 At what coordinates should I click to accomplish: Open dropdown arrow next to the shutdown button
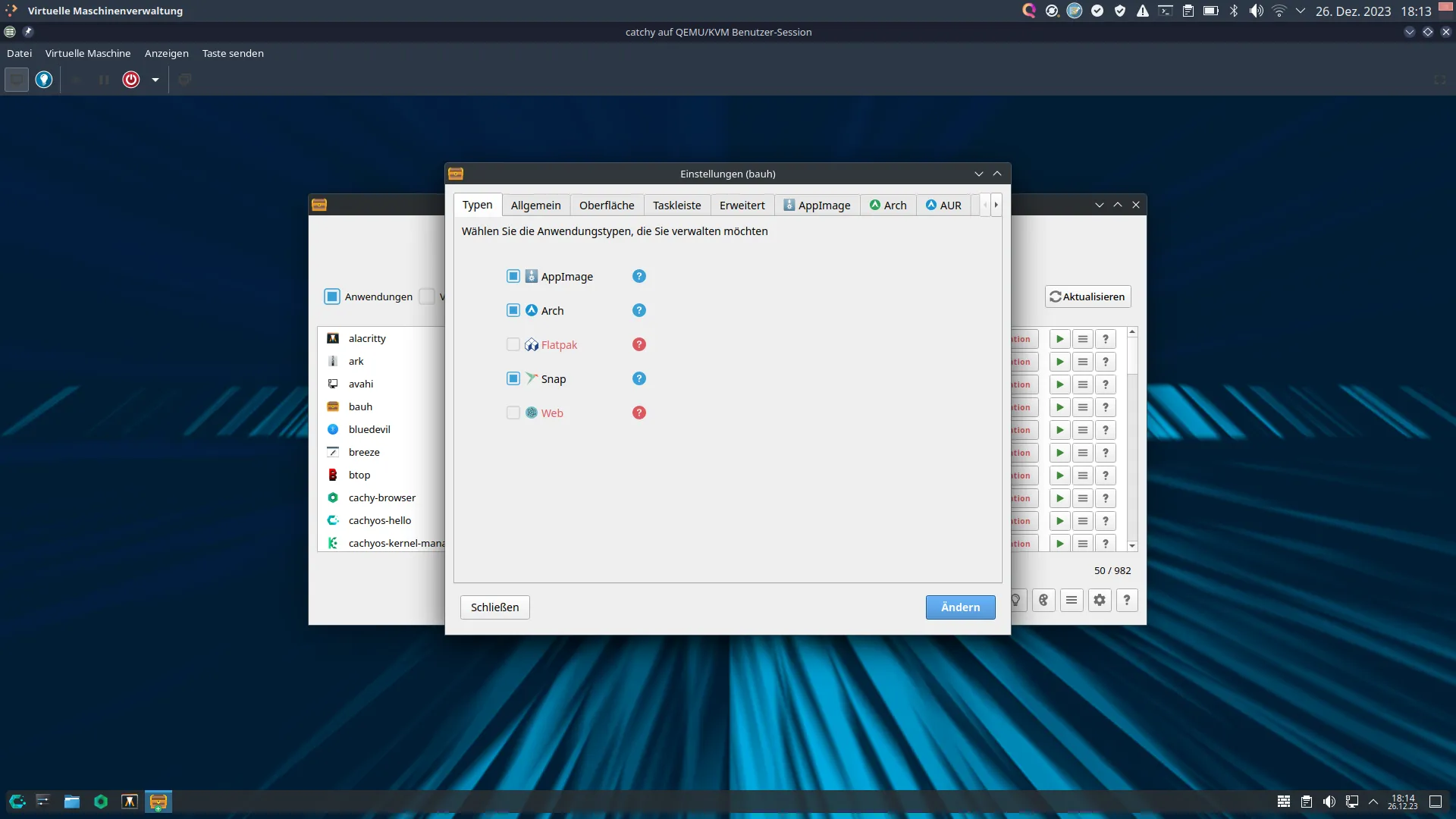click(x=155, y=80)
